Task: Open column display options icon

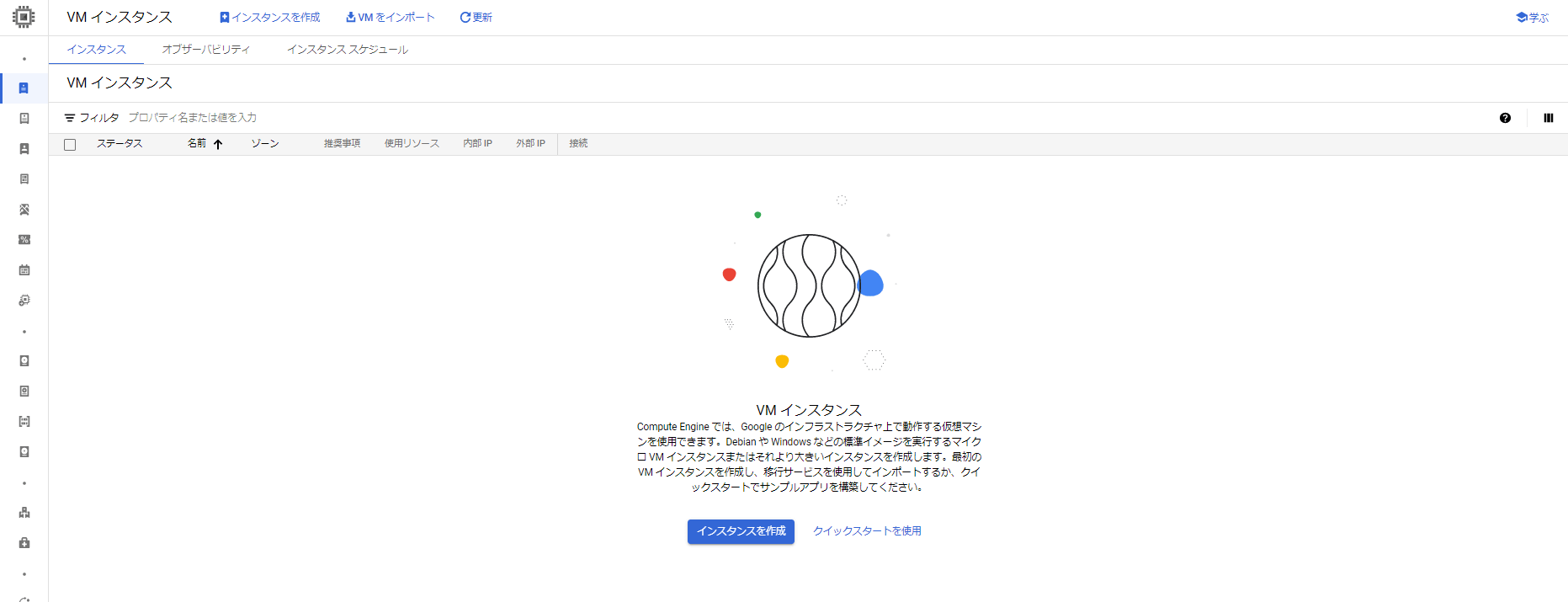Action: coord(1548,118)
